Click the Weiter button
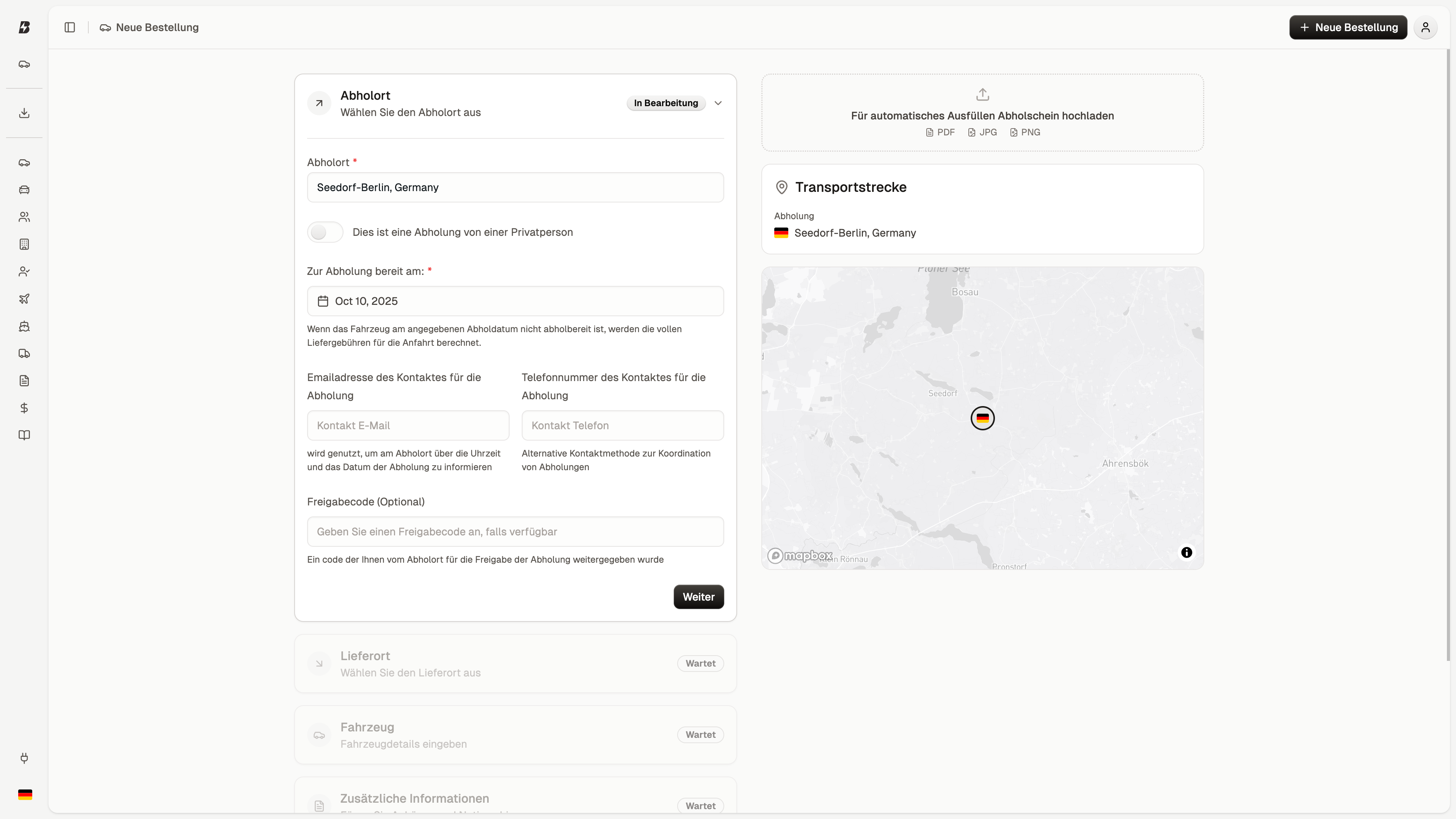The width and height of the screenshot is (1456, 819). point(698,597)
